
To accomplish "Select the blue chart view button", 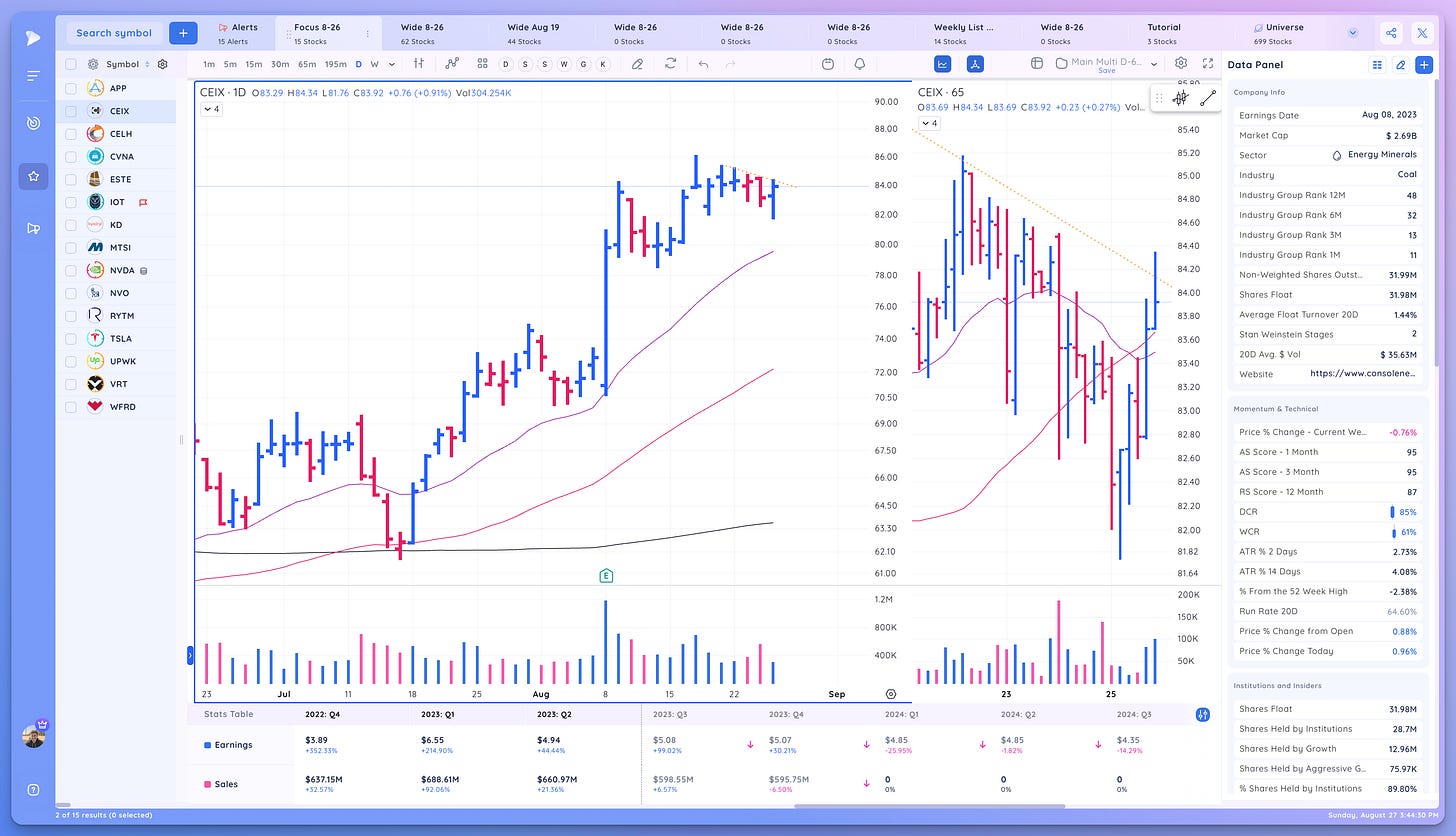I will point(943,63).
